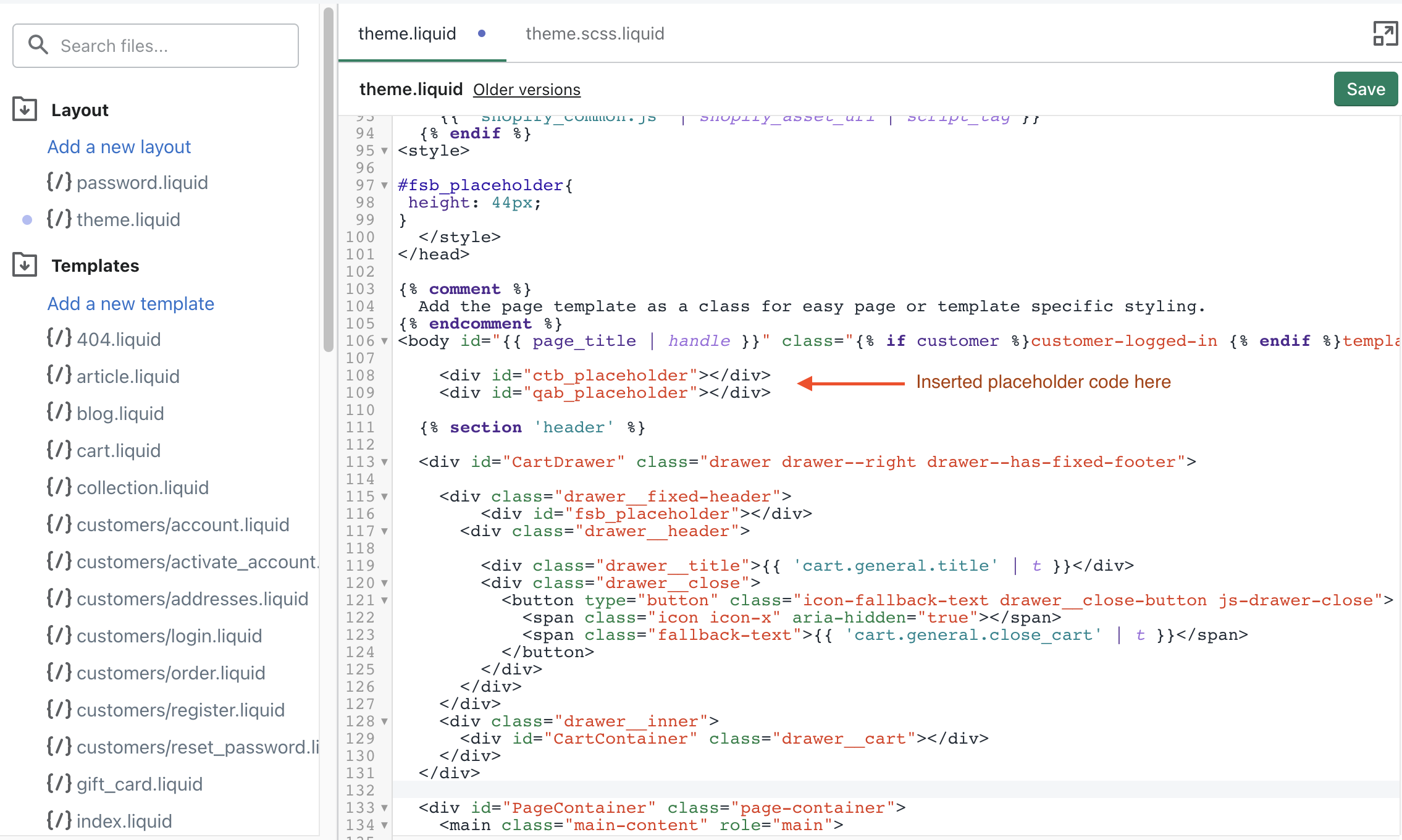Screen dimensions: 1402x840
Task: Collapse the Templates folder icon
Action: point(25,265)
